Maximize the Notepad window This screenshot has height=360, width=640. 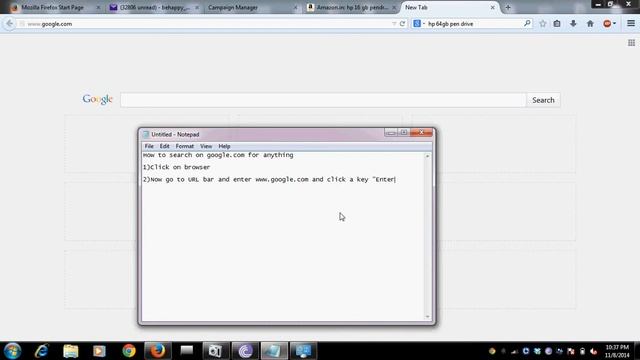click(403, 133)
